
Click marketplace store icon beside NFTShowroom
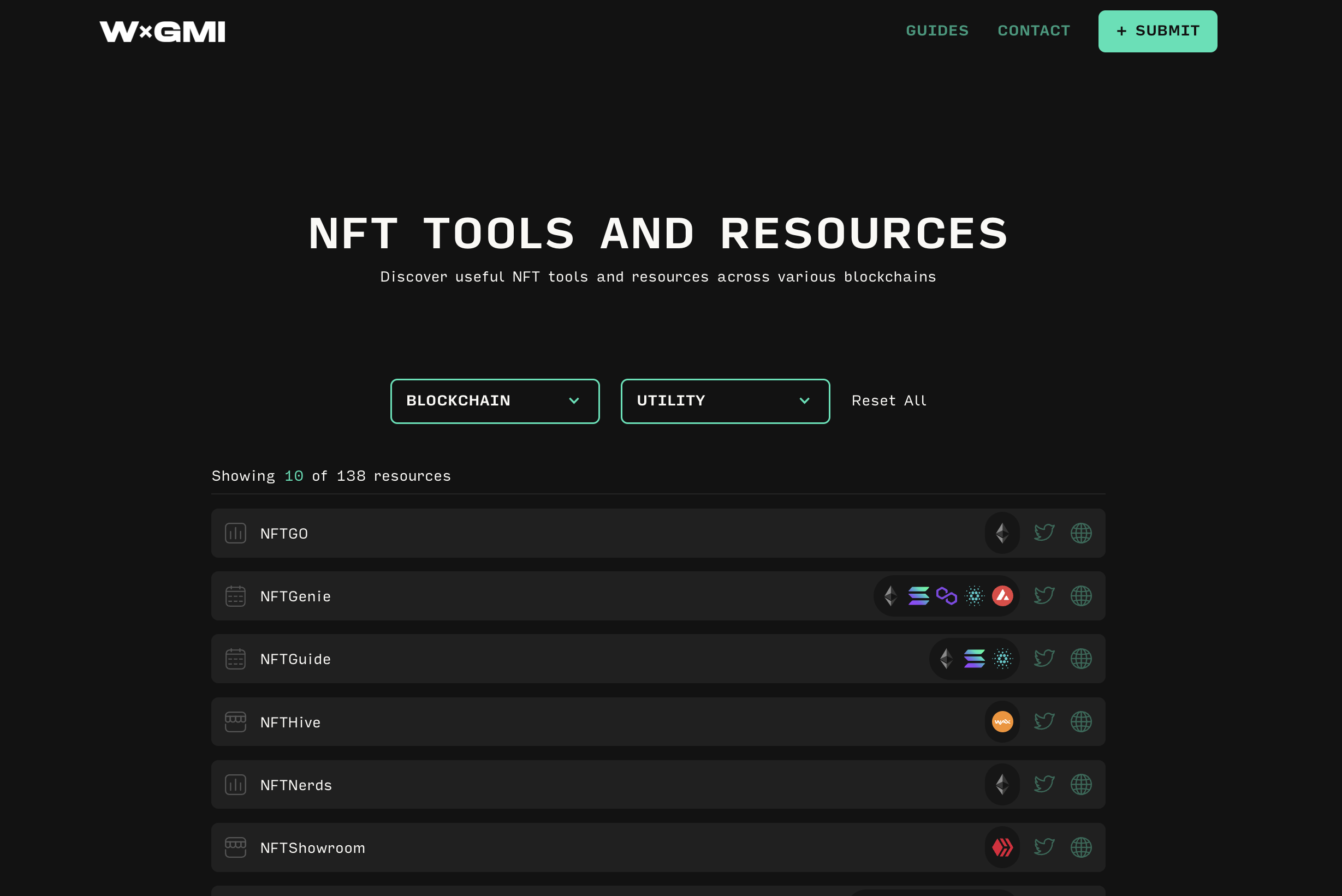(235, 847)
